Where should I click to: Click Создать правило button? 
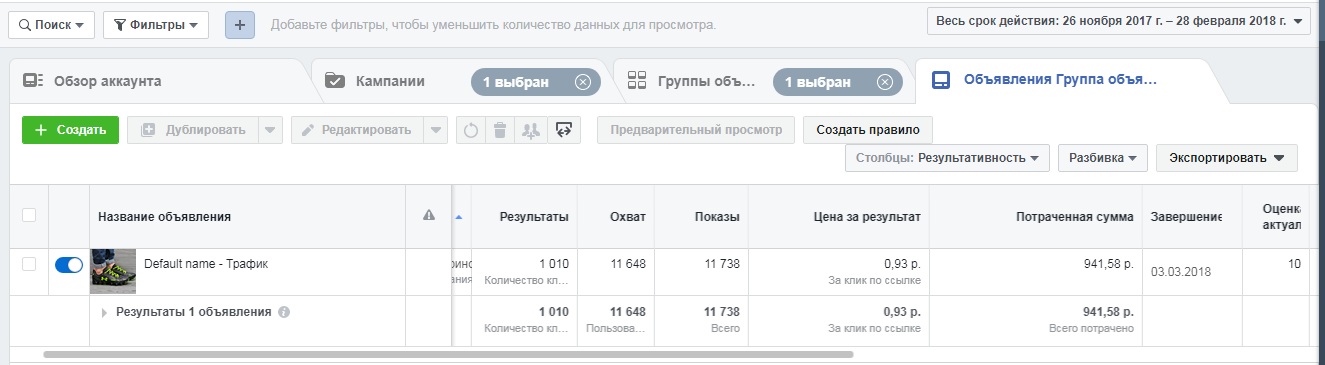[867, 130]
